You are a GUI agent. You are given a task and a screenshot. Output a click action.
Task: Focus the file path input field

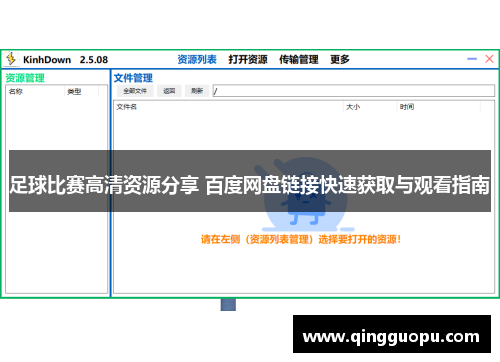pyautogui.click(x=354, y=91)
